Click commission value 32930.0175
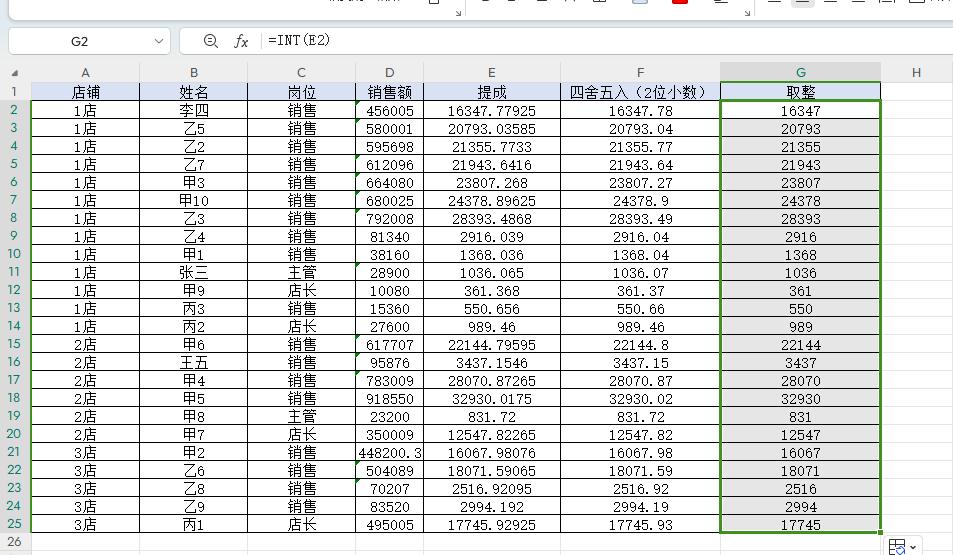Screen dimensions: 953x555 pyautogui.click(x=492, y=399)
